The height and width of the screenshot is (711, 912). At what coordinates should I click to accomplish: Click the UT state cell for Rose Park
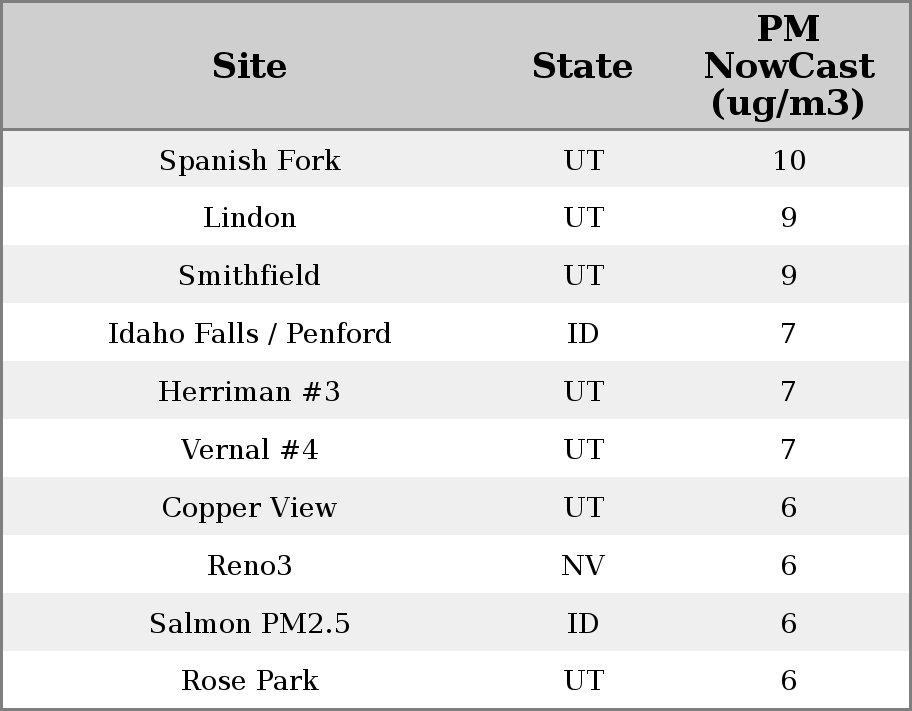pos(583,681)
